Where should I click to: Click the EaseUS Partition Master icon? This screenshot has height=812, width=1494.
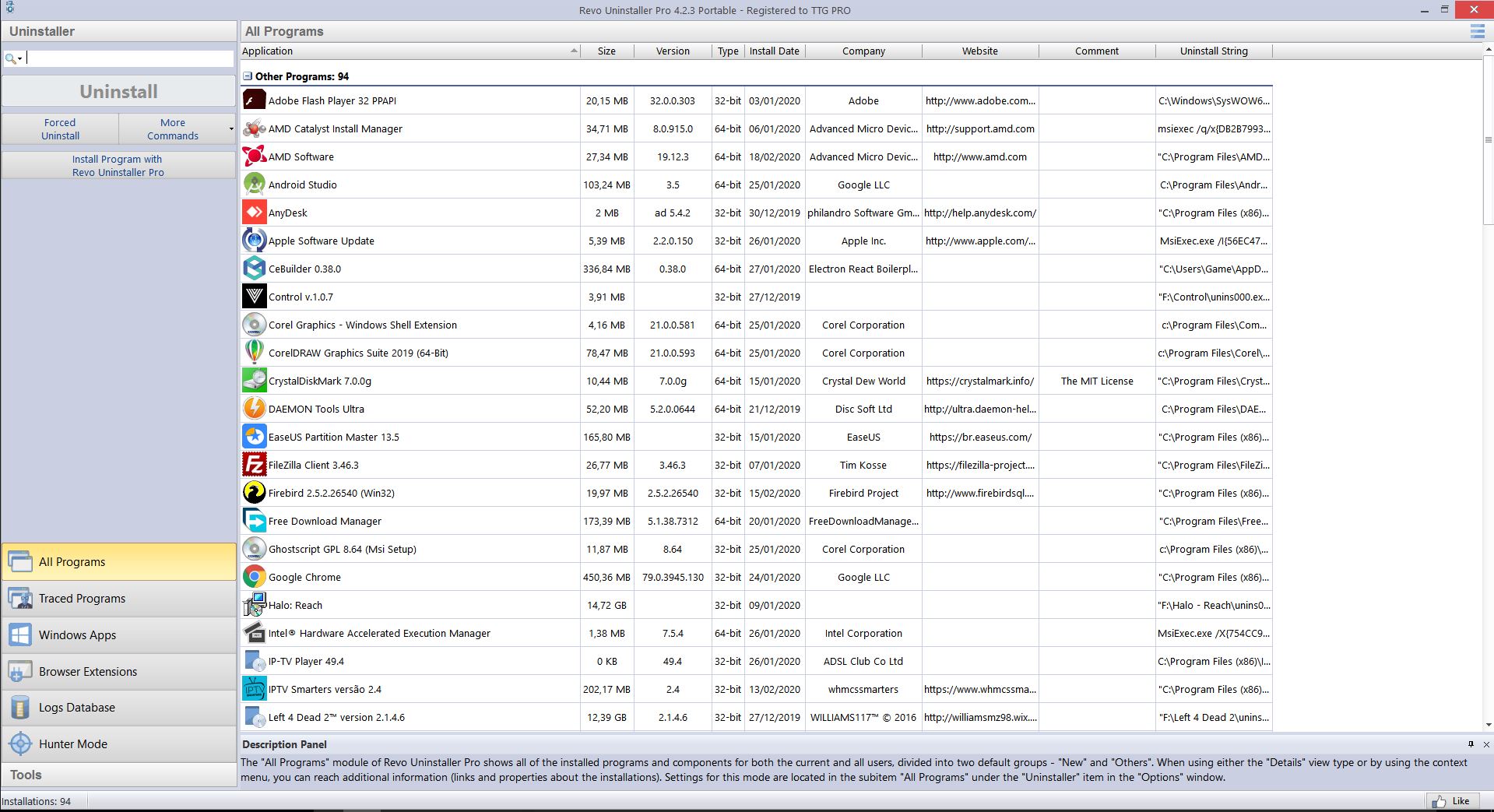point(254,437)
